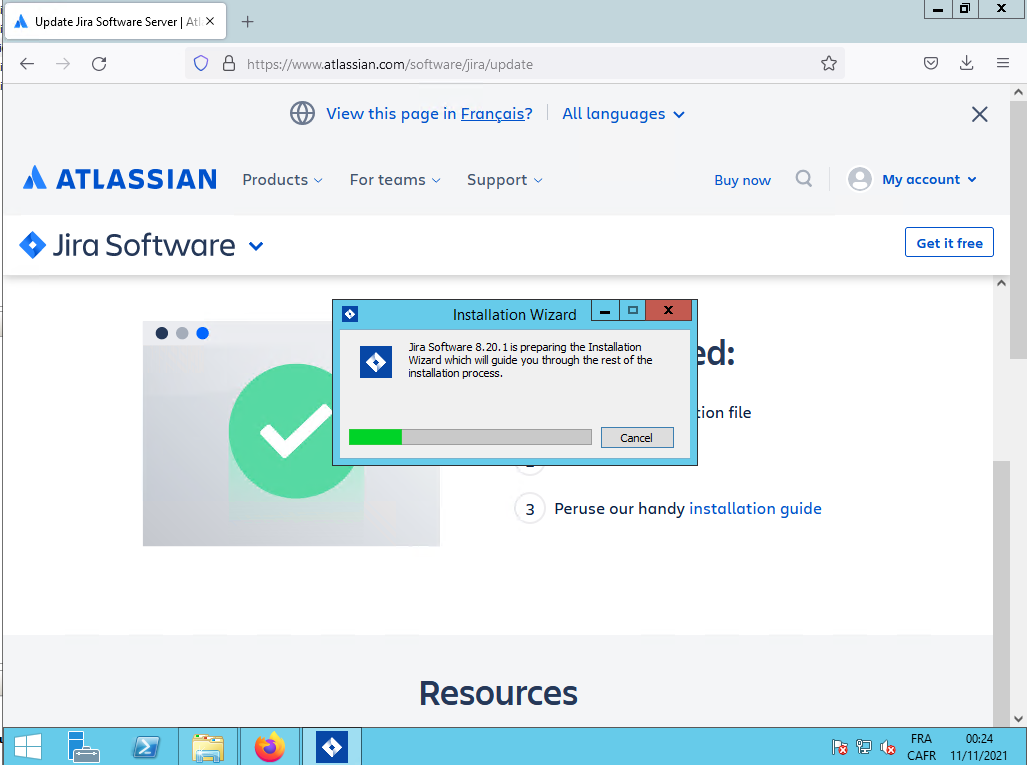Maximize the Installation Wizard window
1027x765 pixels.
tap(633, 310)
